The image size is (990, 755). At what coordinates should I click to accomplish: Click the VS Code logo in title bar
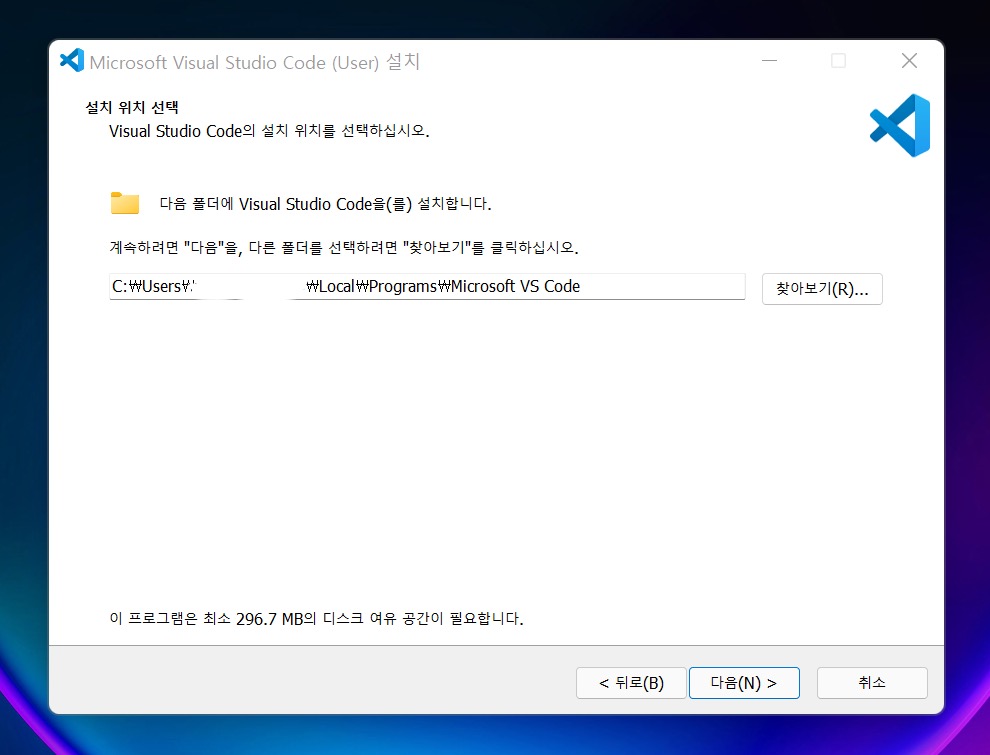pos(72,61)
